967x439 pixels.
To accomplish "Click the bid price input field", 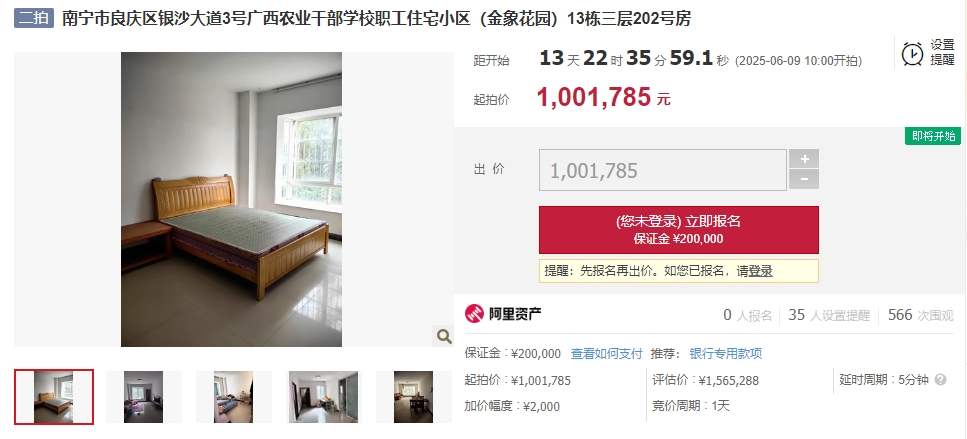I will point(663,170).
